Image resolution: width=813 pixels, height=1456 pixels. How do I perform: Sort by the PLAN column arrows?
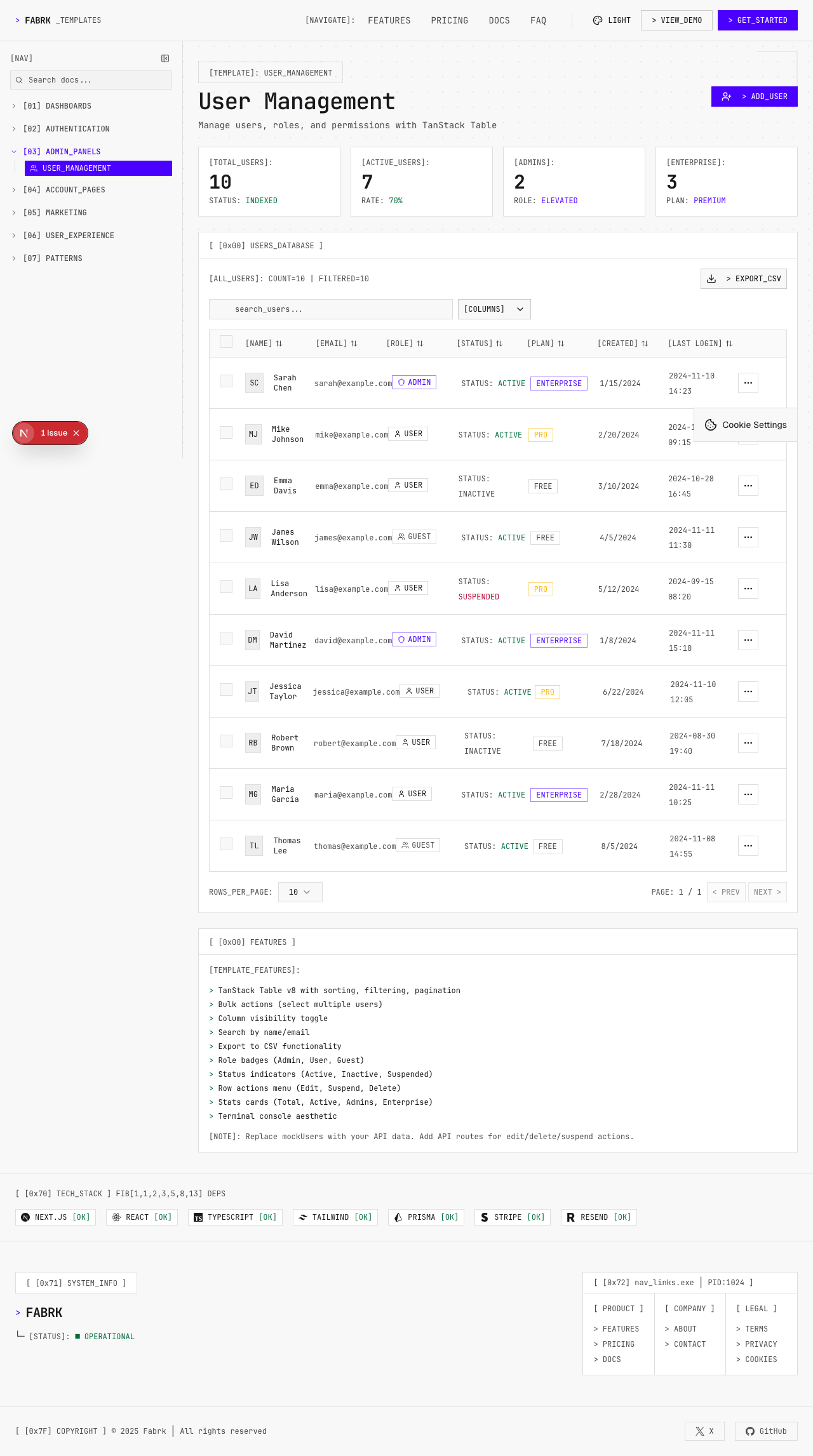(561, 344)
